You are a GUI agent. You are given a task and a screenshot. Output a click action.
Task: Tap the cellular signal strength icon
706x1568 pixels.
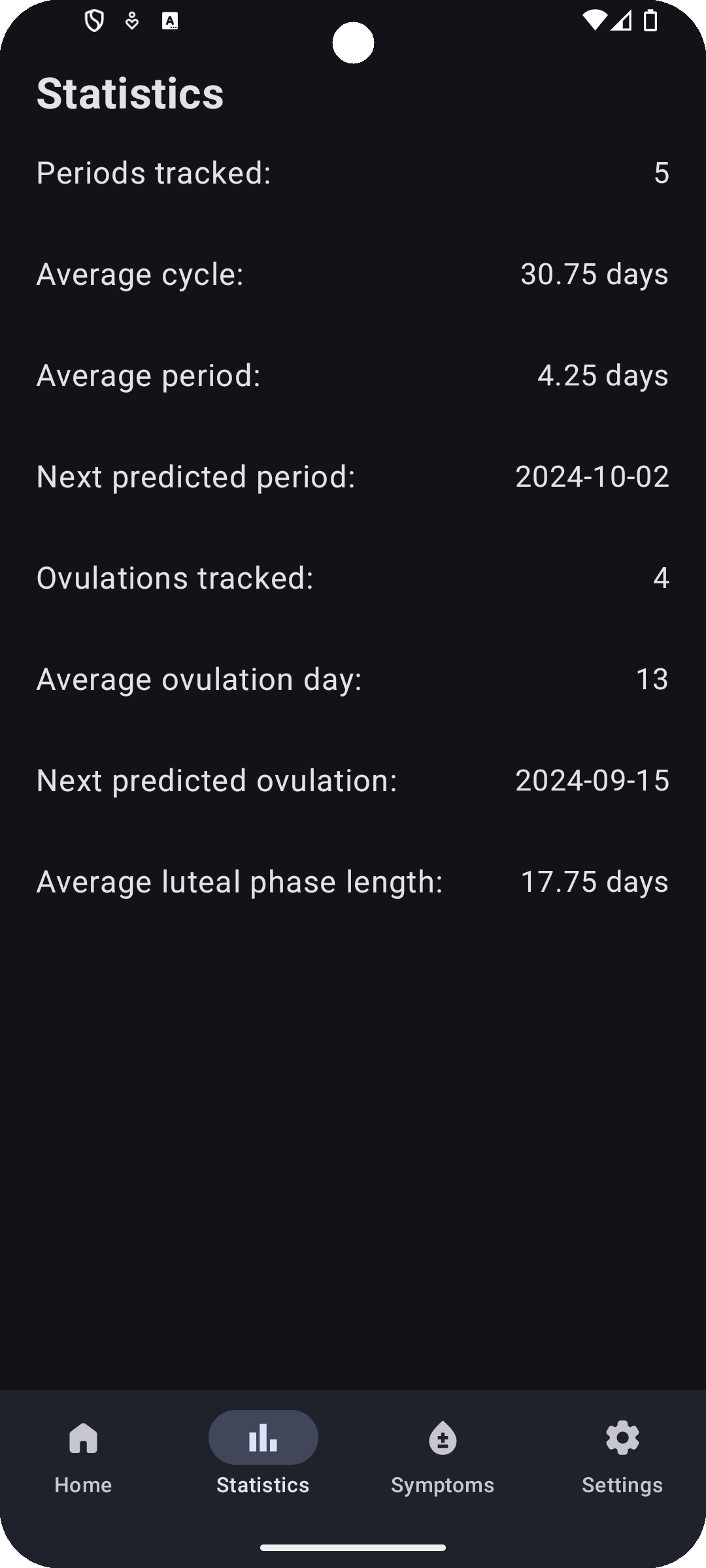(x=622, y=21)
